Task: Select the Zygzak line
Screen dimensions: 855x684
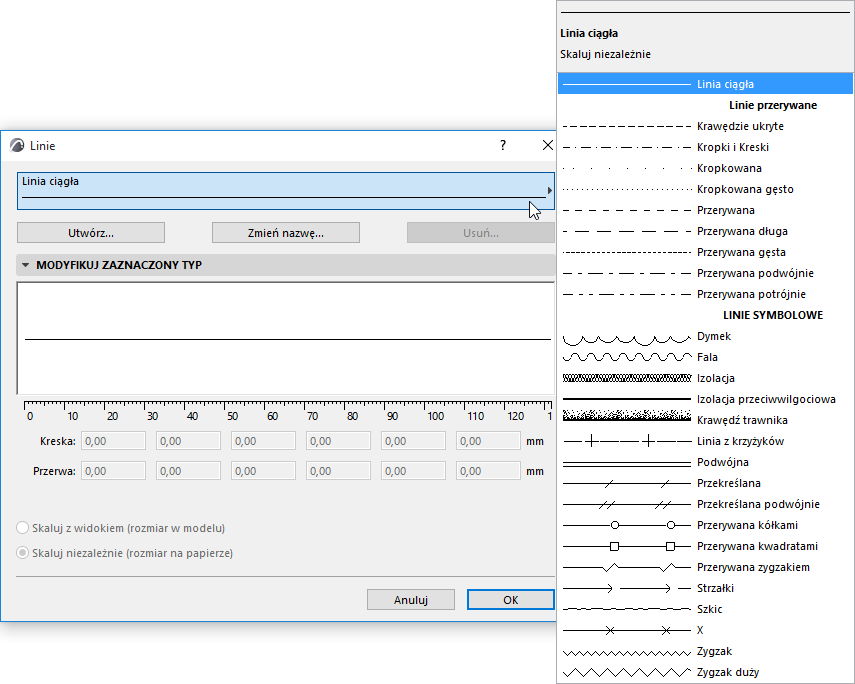Action: click(x=705, y=651)
